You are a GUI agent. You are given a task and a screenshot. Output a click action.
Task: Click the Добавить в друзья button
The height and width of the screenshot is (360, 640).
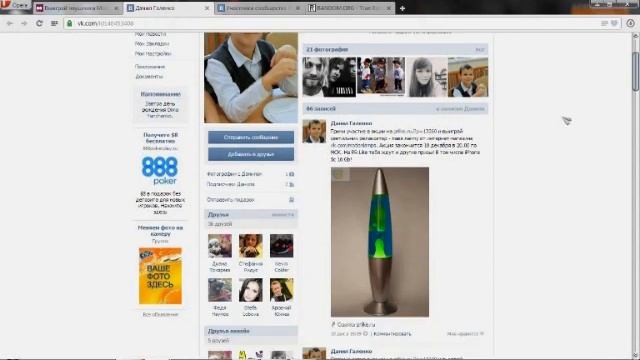pos(251,154)
